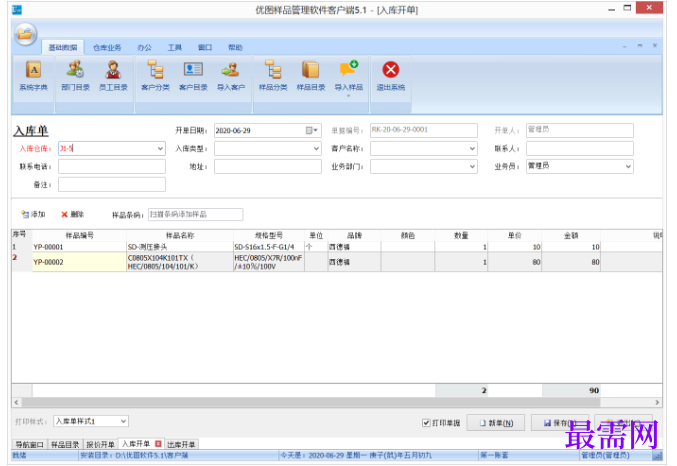Click the total amount 90 cell
The width and height of the screenshot is (677, 466).
[x=571, y=390]
